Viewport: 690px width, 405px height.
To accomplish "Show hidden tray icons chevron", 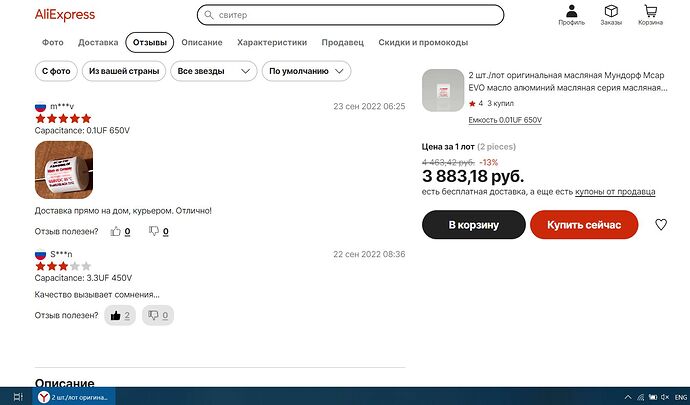I will 628,397.
